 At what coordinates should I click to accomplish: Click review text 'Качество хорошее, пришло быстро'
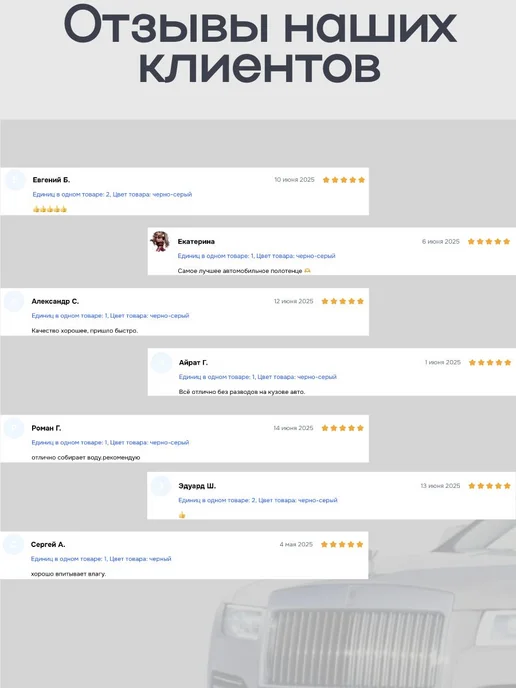tap(85, 331)
